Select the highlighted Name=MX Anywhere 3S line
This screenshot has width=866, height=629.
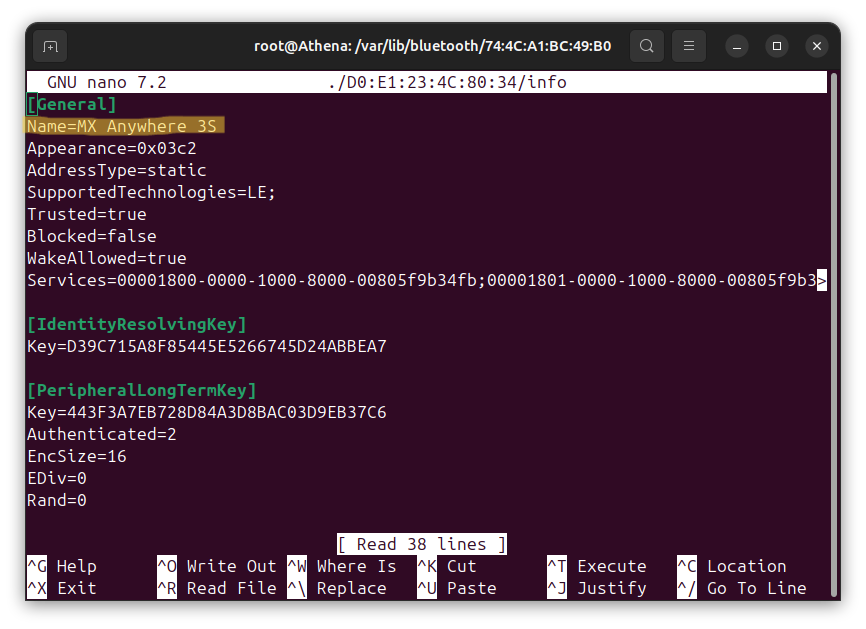[123, 126]
